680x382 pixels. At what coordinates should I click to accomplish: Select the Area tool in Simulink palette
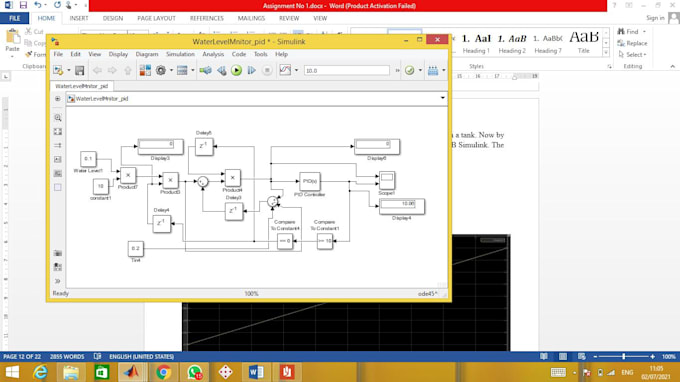58,187
